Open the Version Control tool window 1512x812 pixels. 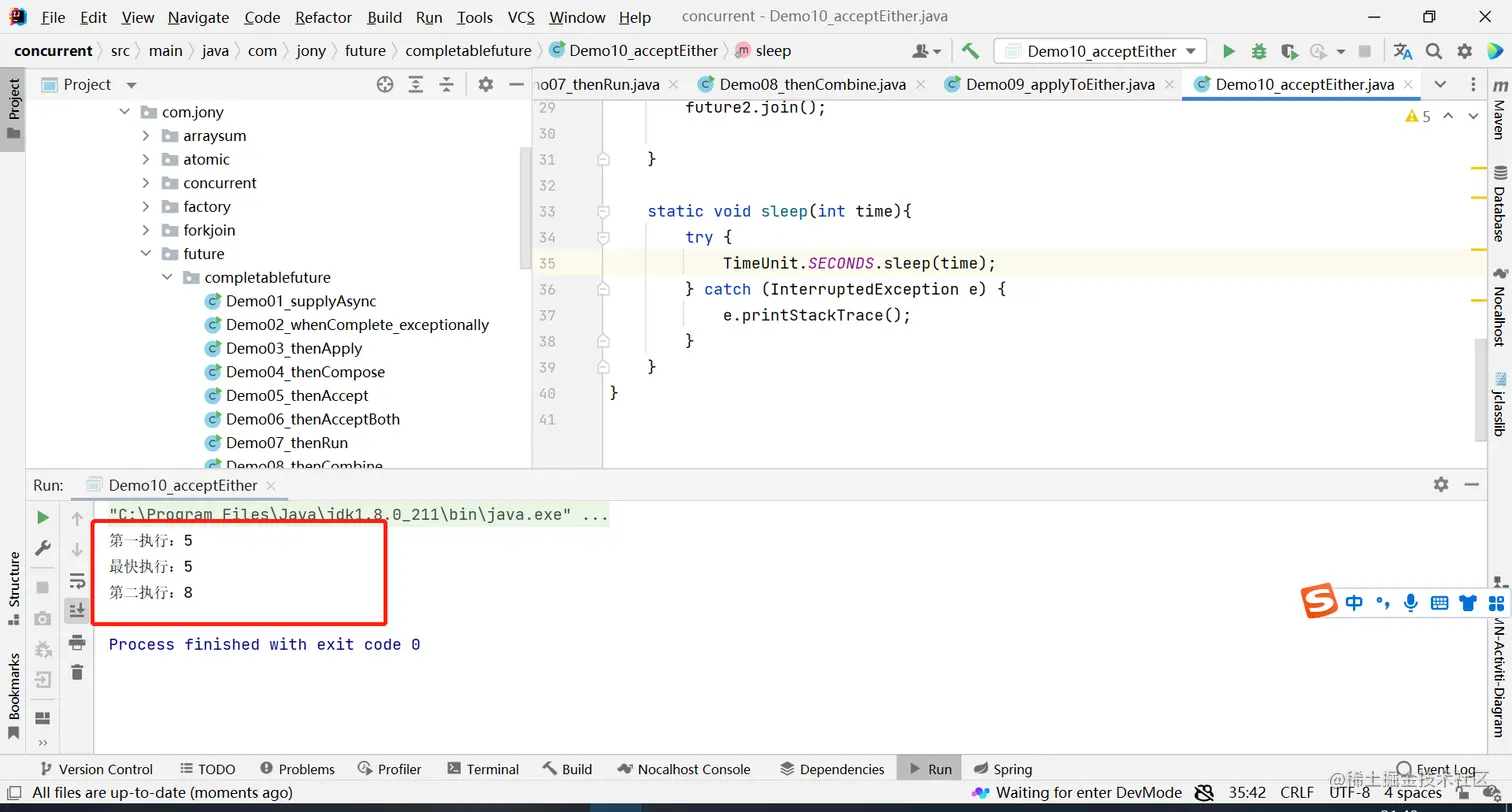point(96,769)
